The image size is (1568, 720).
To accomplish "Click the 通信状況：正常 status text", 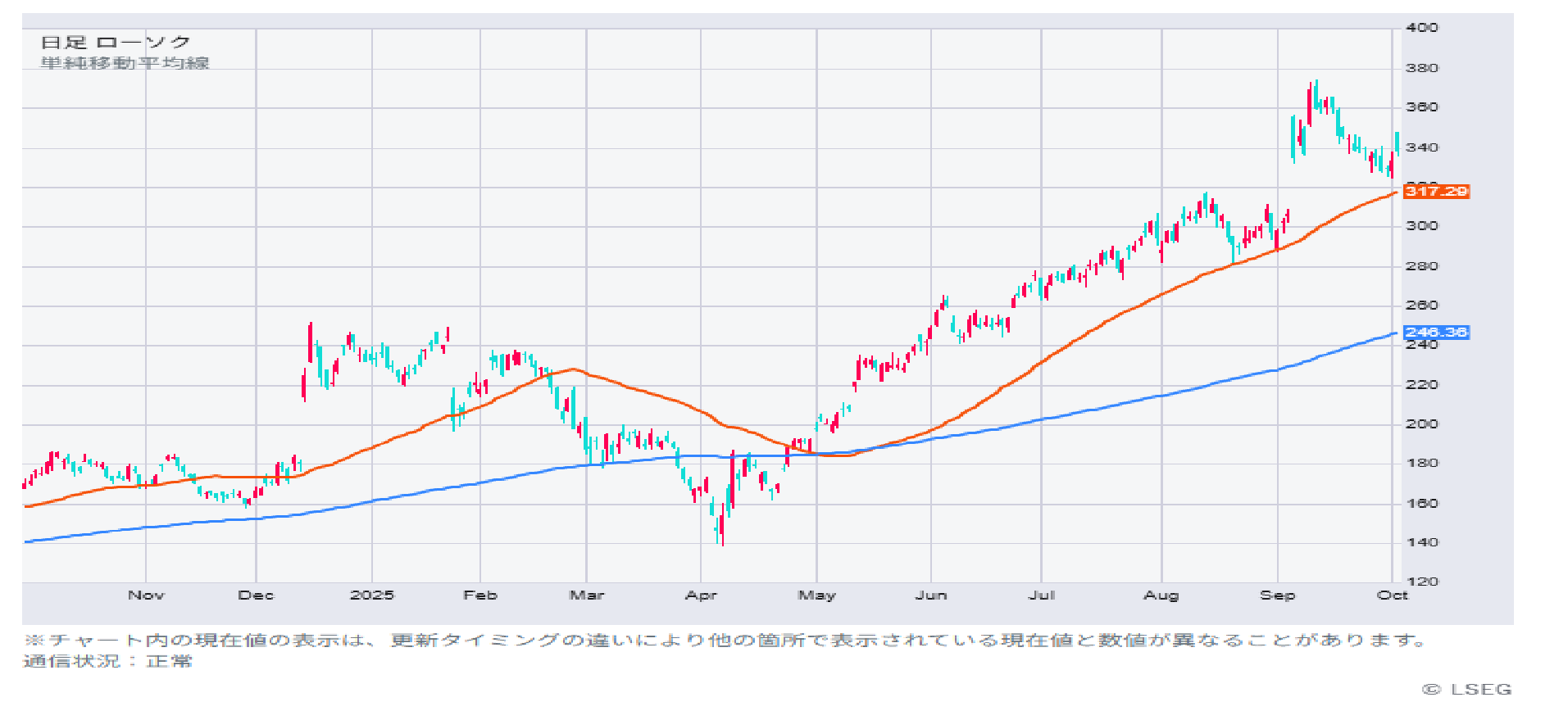I will pos(107,661).
